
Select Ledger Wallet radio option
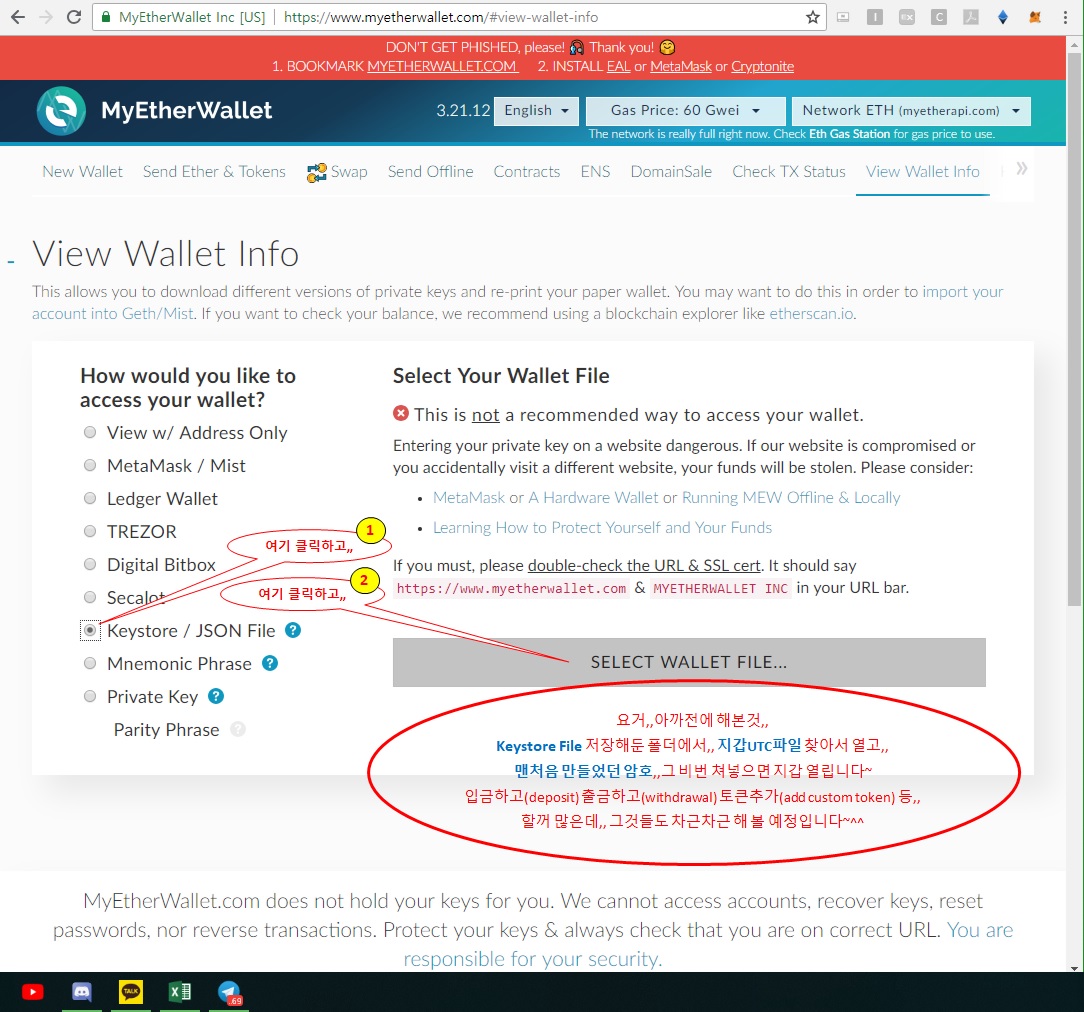coord(90,498)
